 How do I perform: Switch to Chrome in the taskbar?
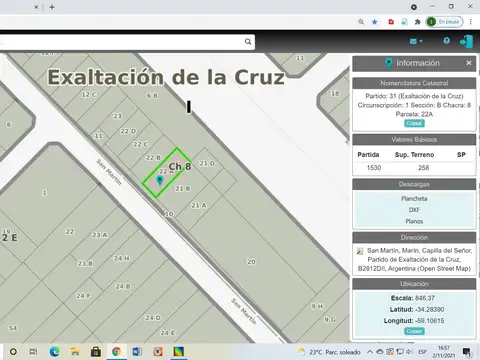click(x=116, y=352)
